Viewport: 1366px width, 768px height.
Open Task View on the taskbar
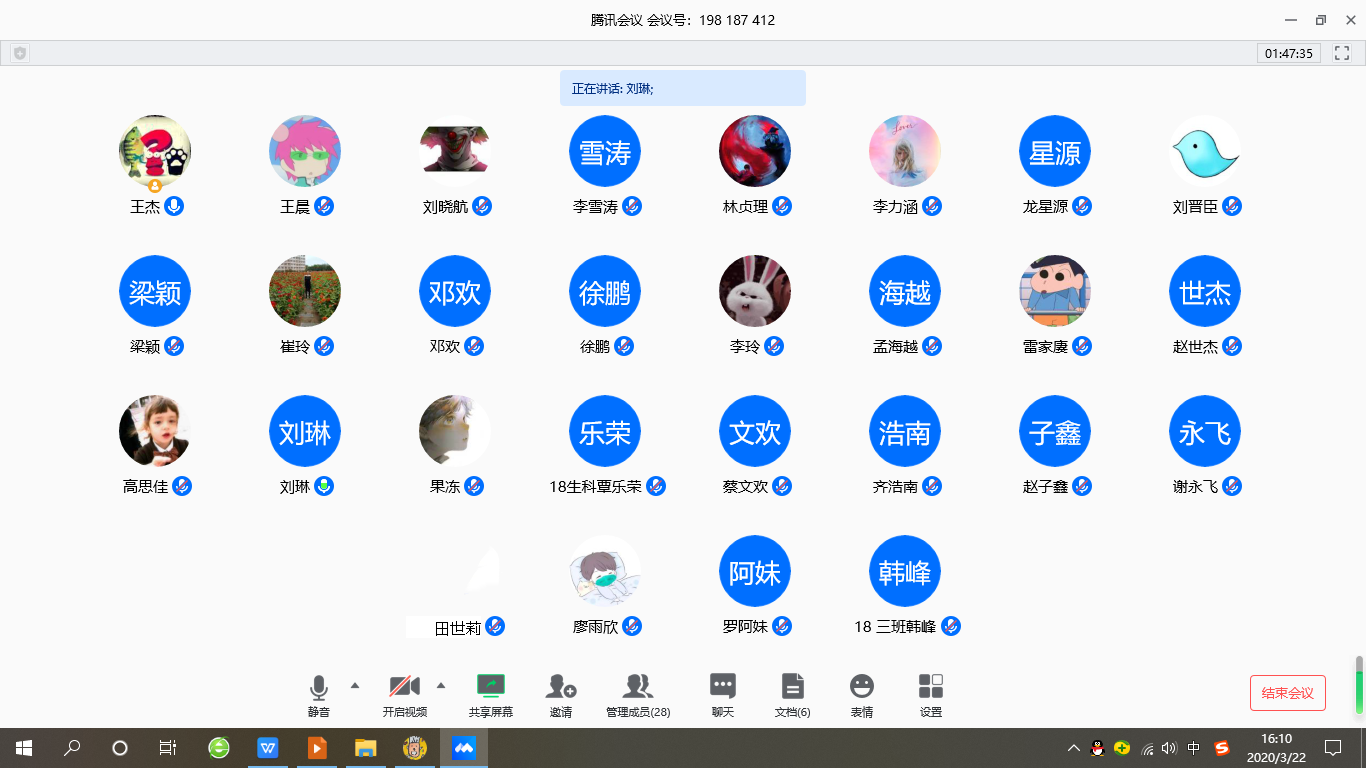[x=168, y=747]
